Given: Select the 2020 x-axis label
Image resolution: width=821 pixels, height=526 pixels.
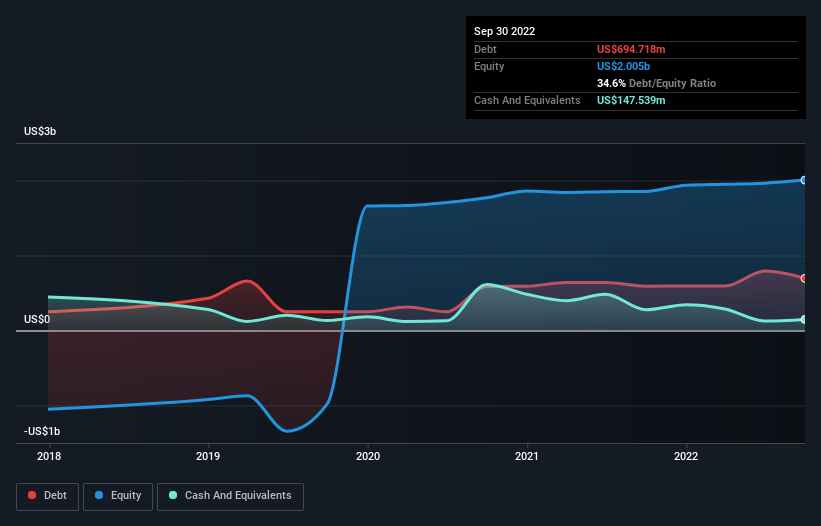Looking at the screenshot, I should (368, 456).
